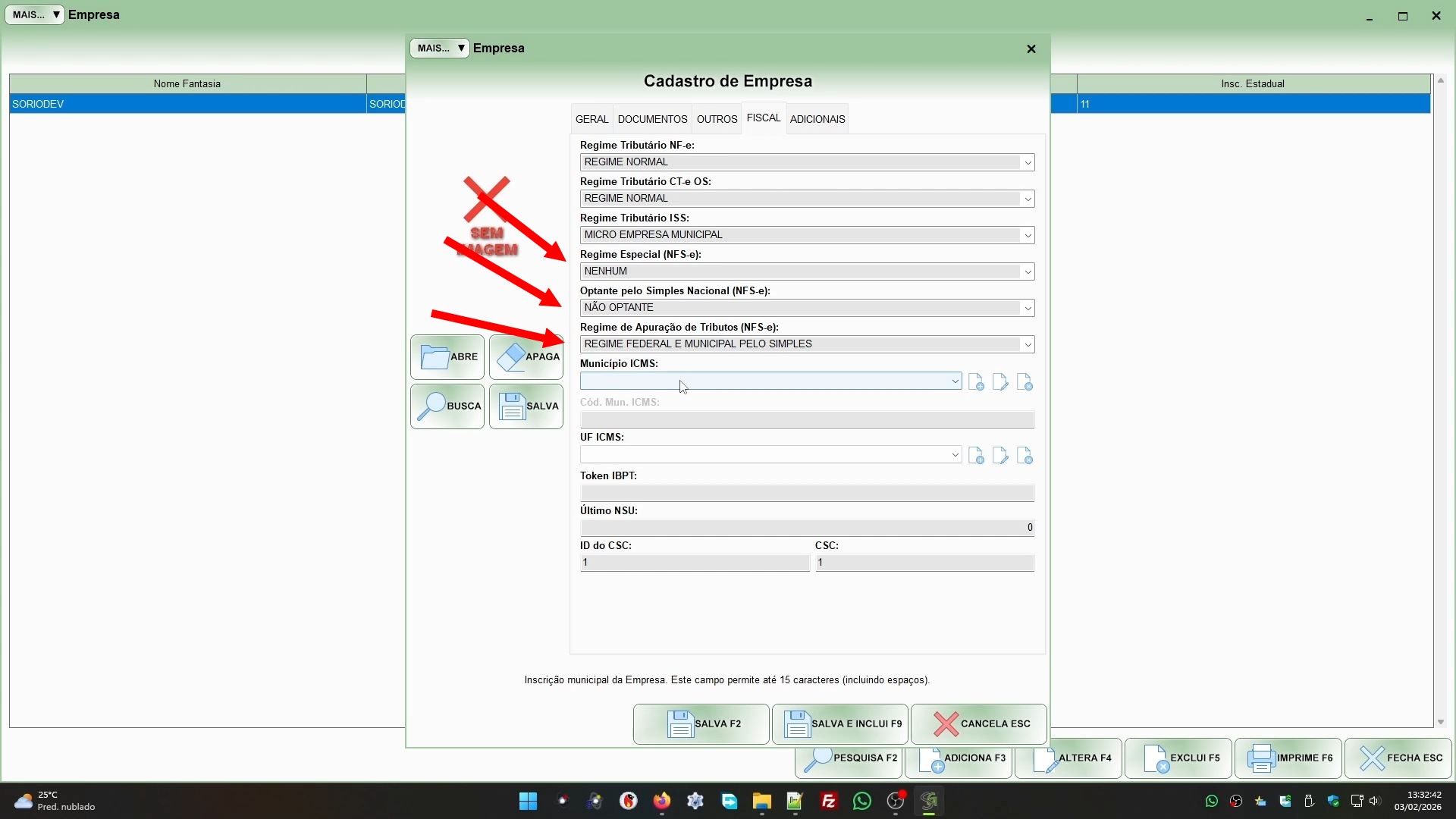Viewport: 1456px width, 819px height.
Task: Click add-record icon beside UF ICMS
Action: tap(976, 456)
